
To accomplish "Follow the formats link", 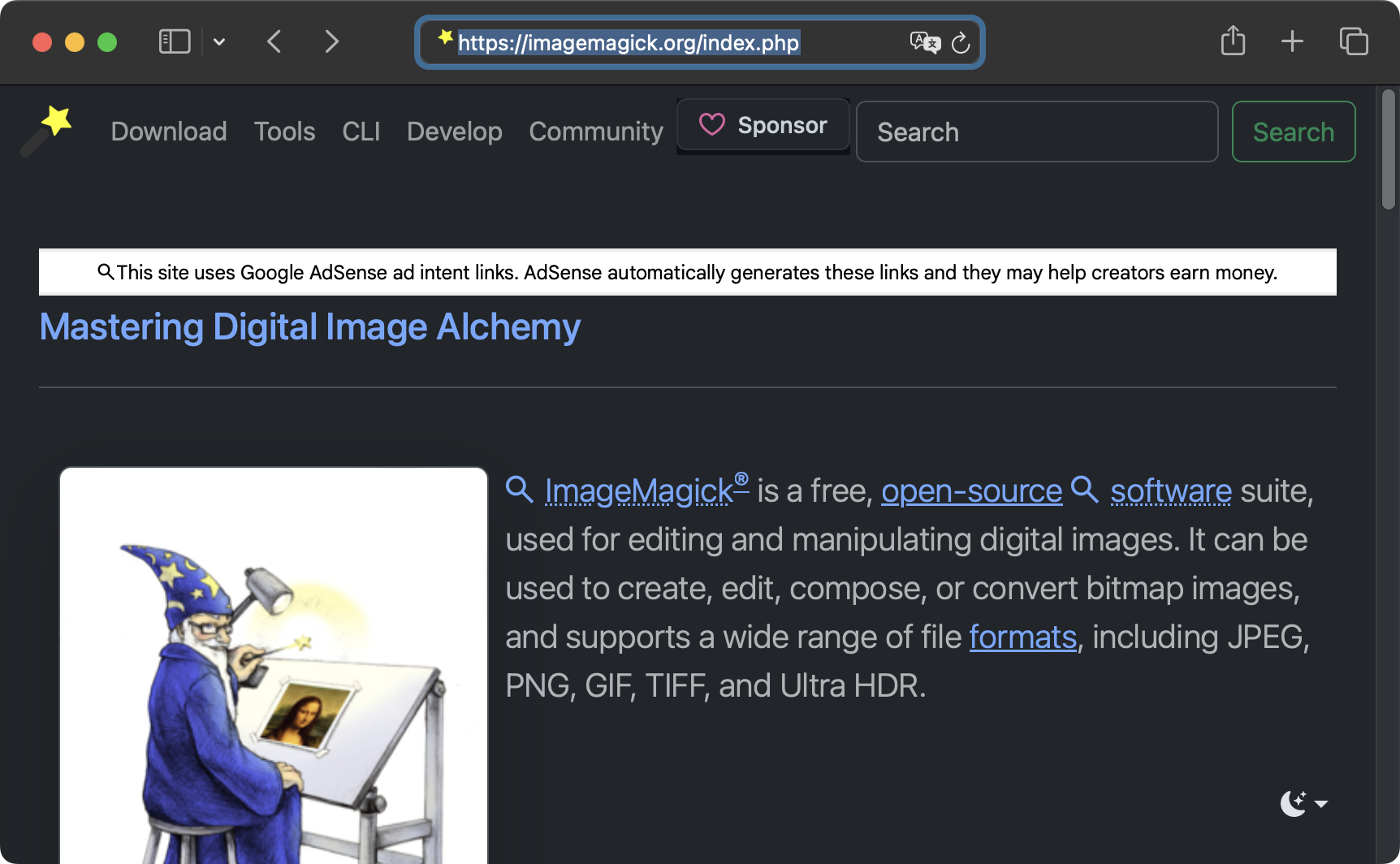I will click(1022, 637).
